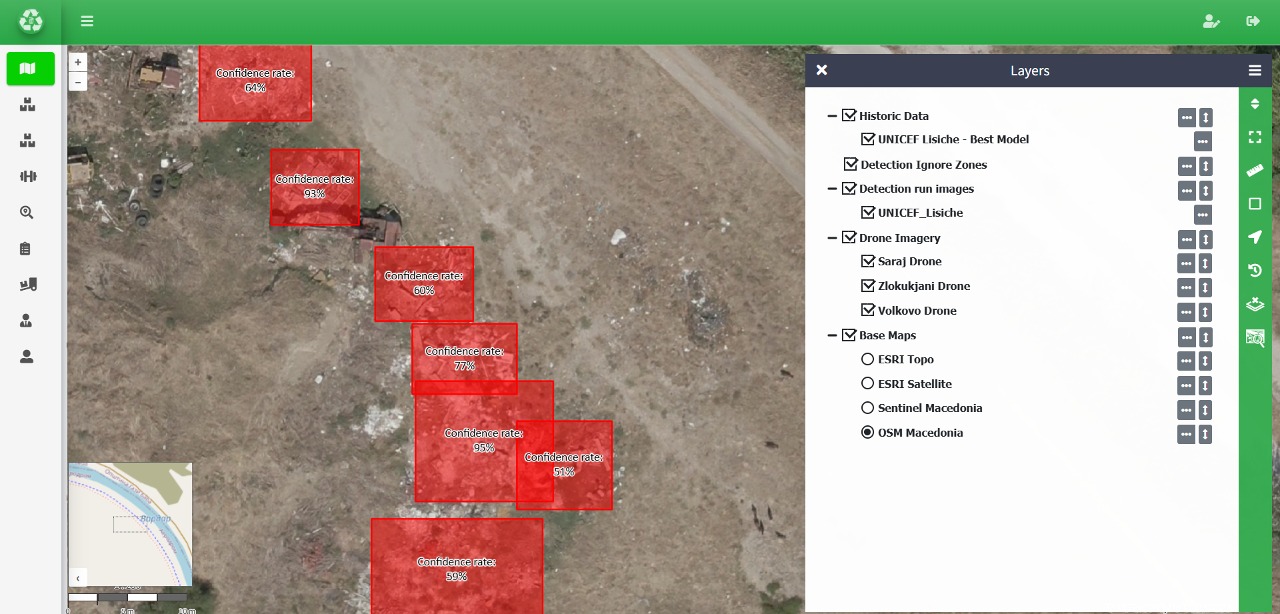
Task: Zoom out on the map
Action: pos(78,82)
